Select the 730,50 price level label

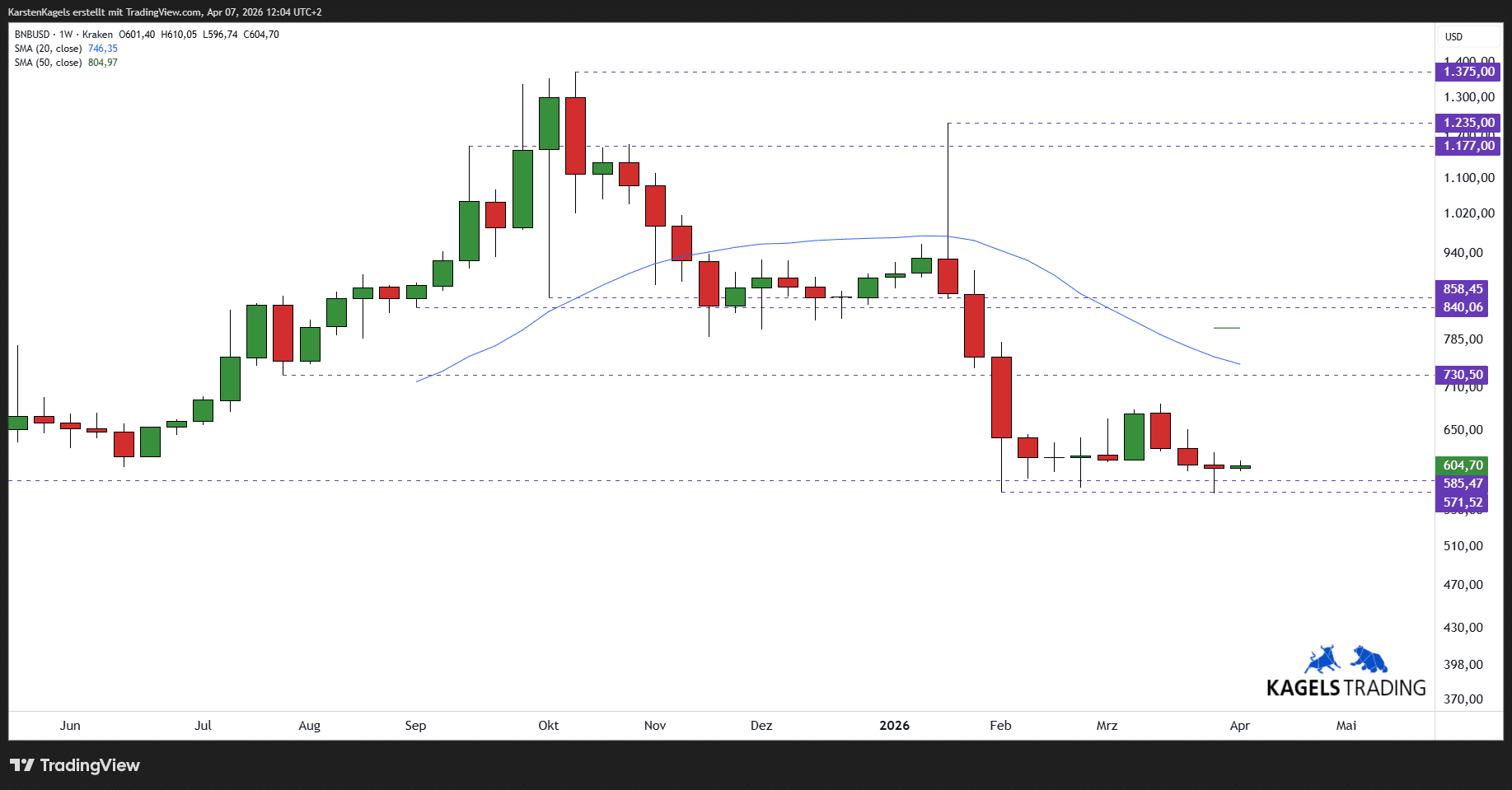pos(1463,375)
